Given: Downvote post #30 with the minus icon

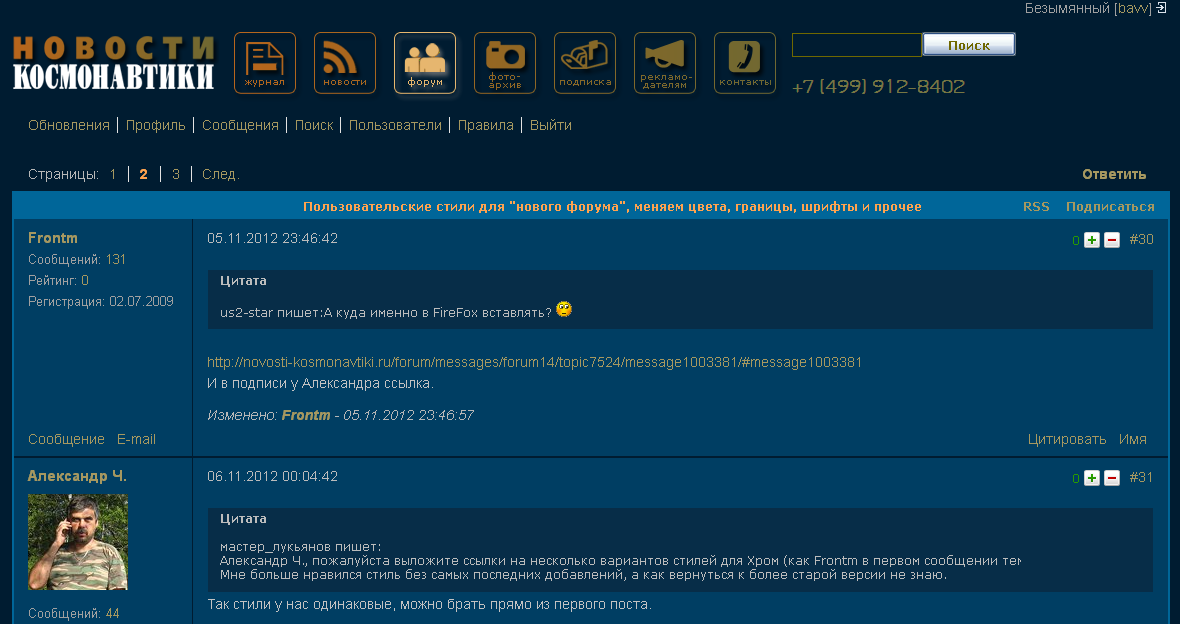Looking at the screenshot, I should 1112,240.
